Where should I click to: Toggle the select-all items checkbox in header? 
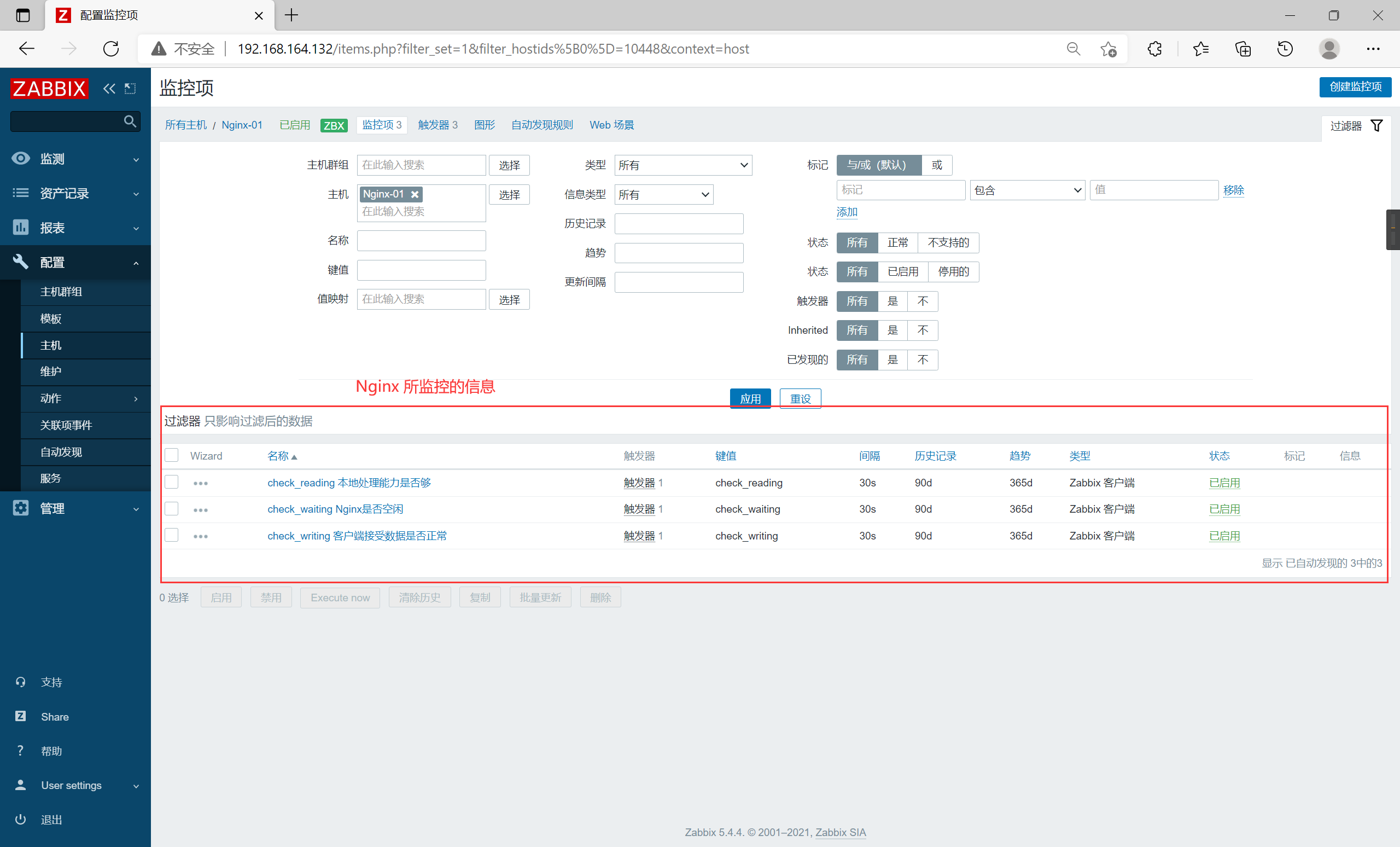(x=172, y=456)
